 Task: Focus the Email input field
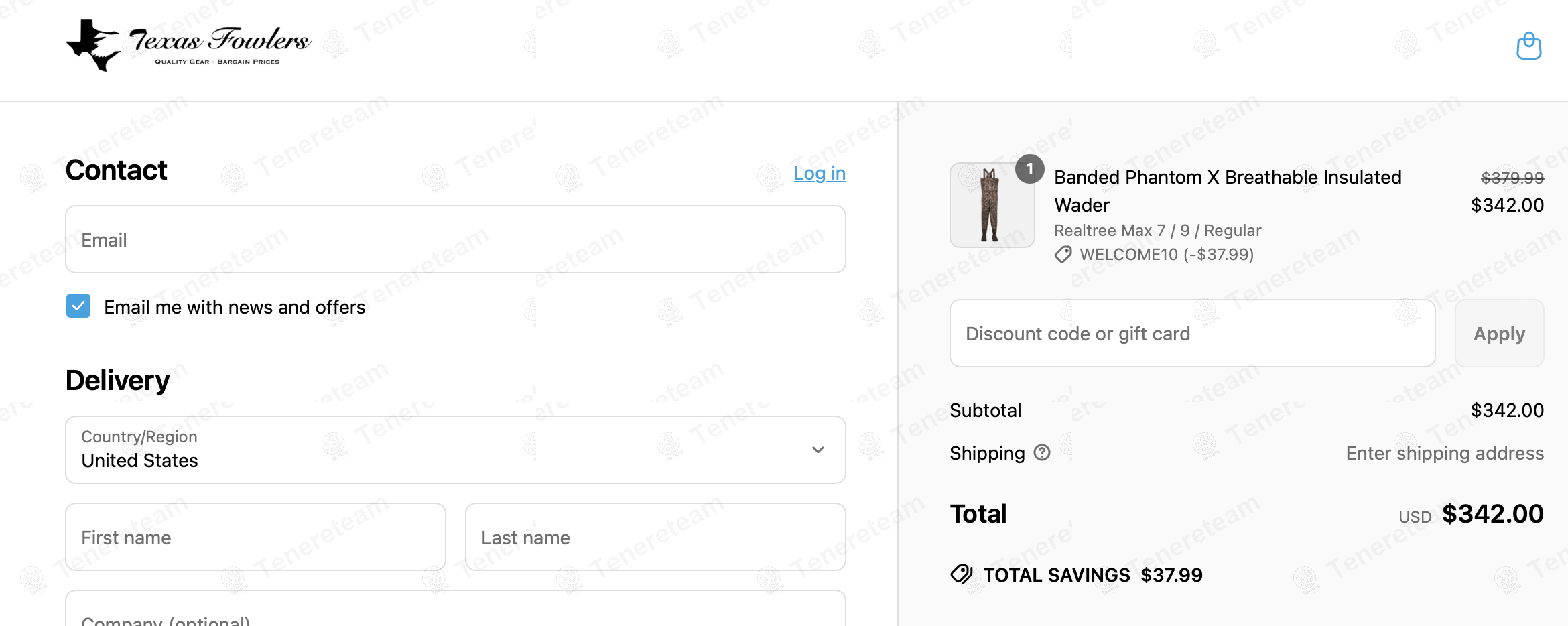456,240
